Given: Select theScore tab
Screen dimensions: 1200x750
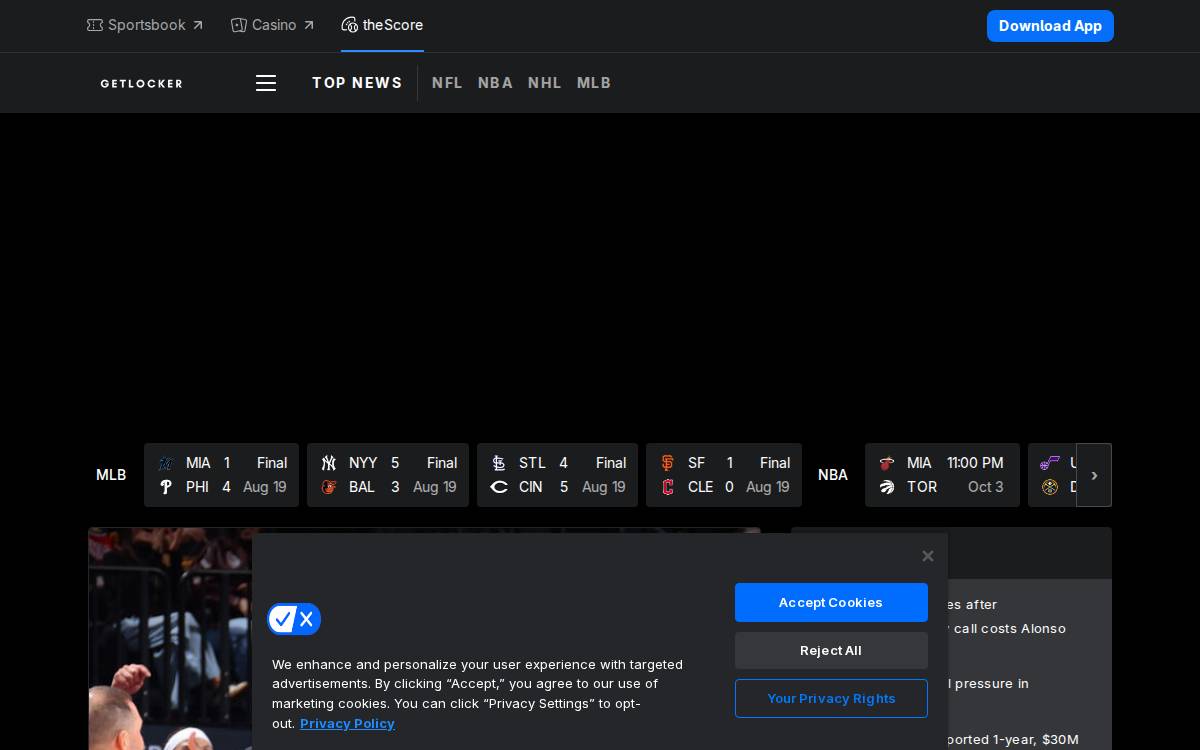Looking at the screenshot, I should coord(382,25).
